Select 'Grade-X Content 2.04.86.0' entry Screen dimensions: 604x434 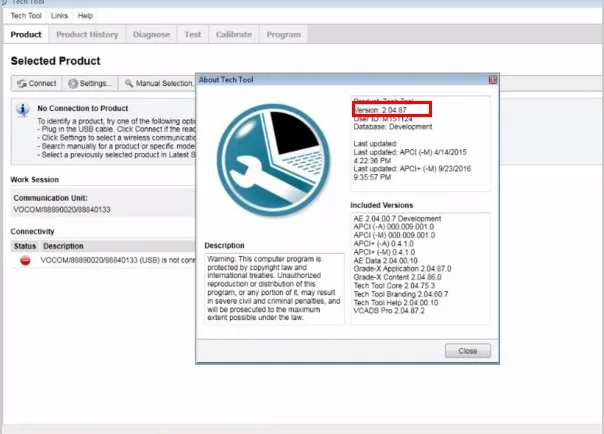pyautogui.click(x=398, y=277)
